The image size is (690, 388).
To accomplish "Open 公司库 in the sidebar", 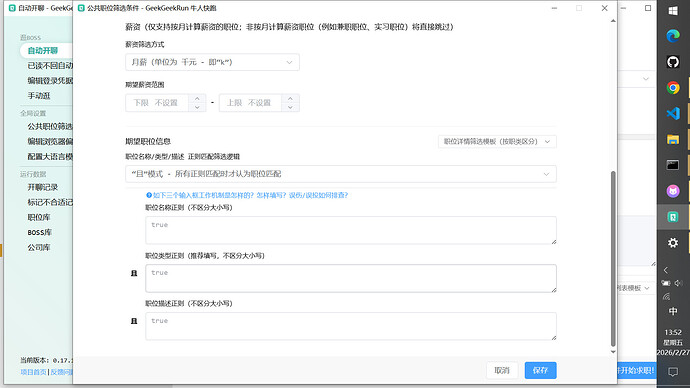I will tap(39, 247).
